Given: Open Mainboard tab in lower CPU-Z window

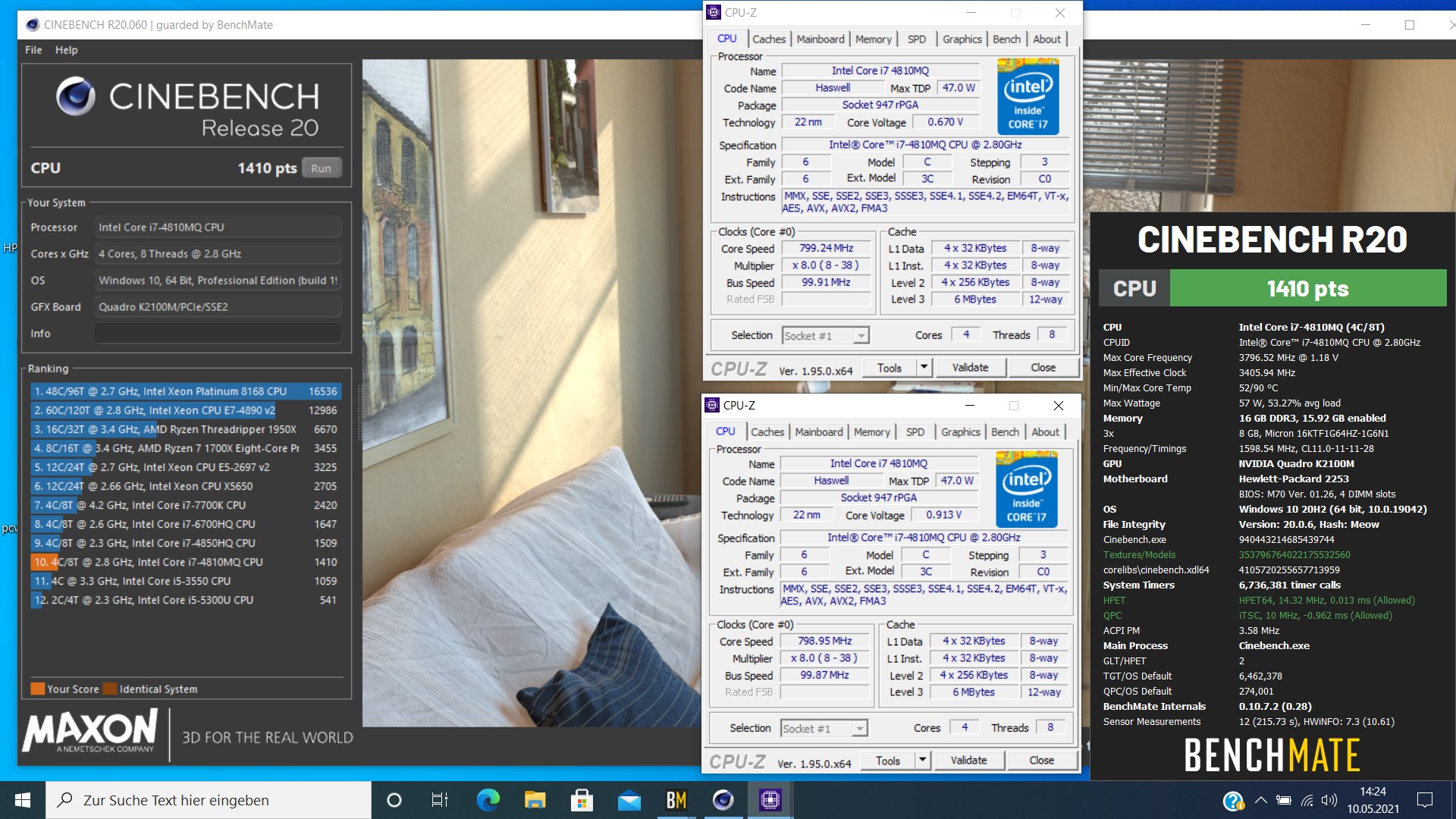Looking at the screenshot, I should 819,432.
